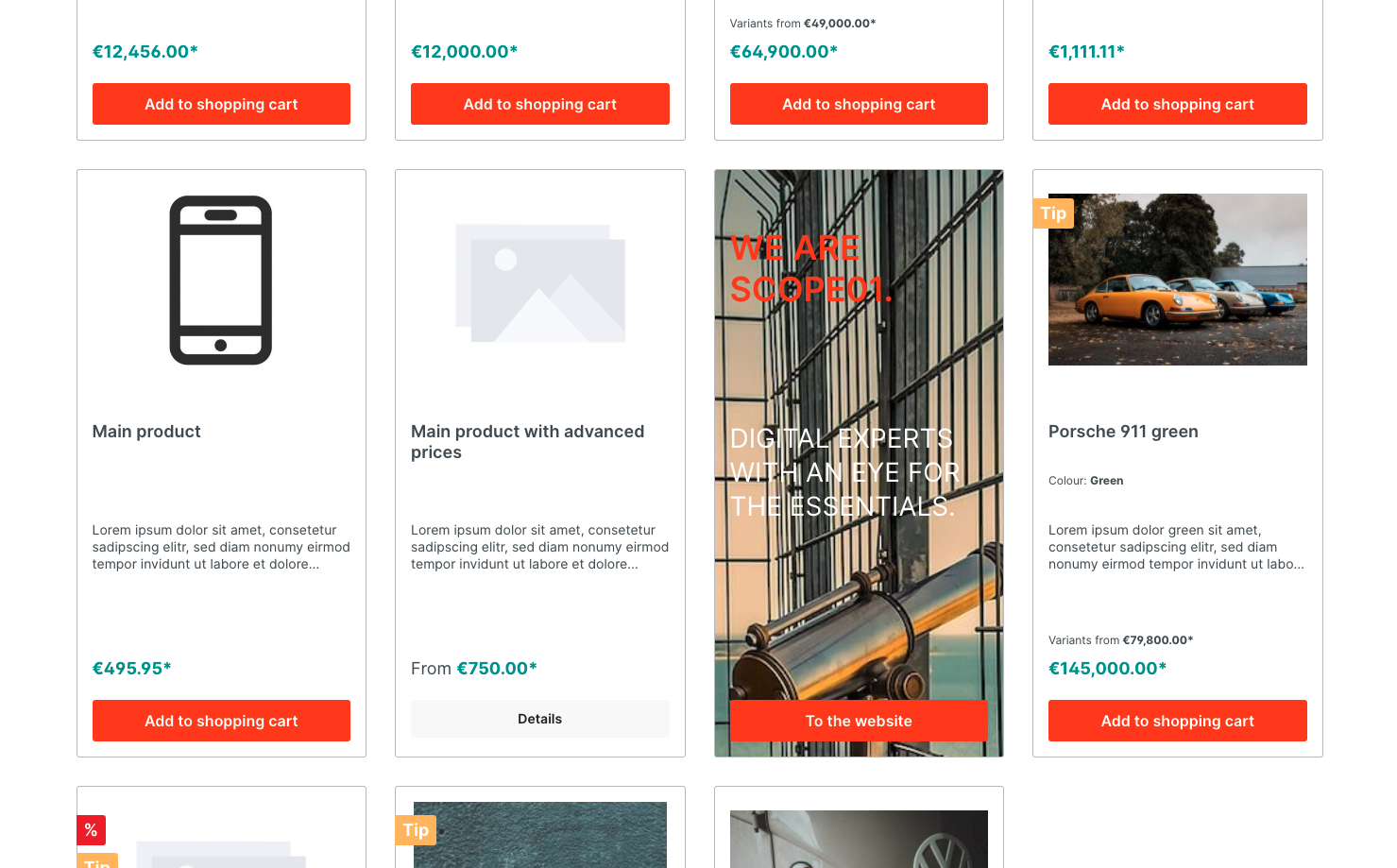Add the €12,456.00 product to shopping cart
The image size is (1397, 868).
click(221, 104)
